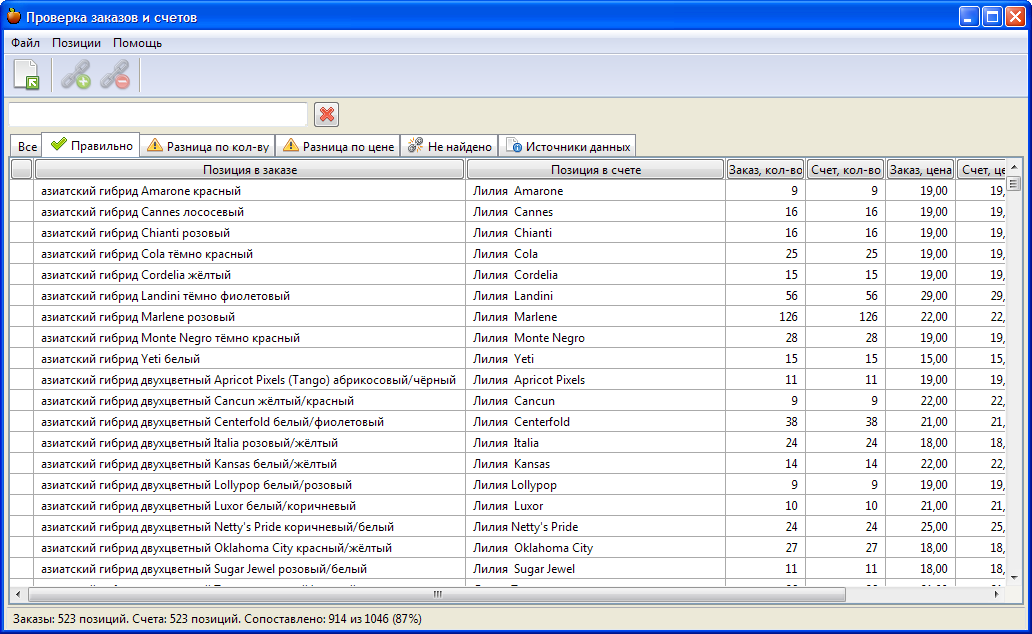Open the Разница по кол-ву tab

207,146
